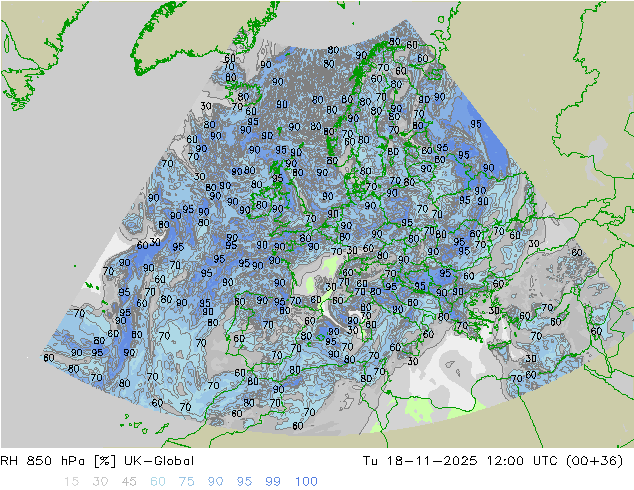Click the legend value 45
634x490 pixels.
[x=129, y=482]
